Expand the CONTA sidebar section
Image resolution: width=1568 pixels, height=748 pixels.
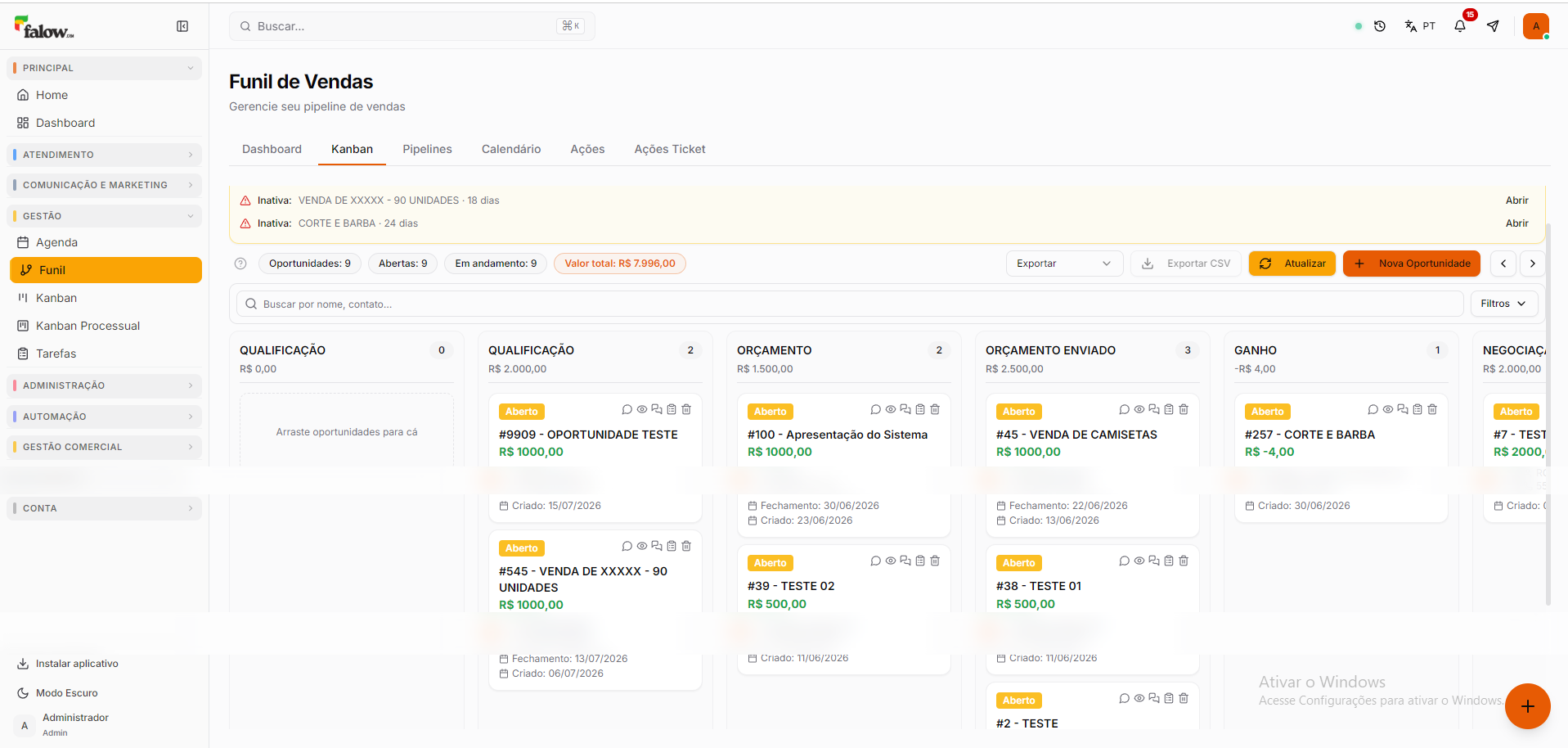click(x=104, y=508)
